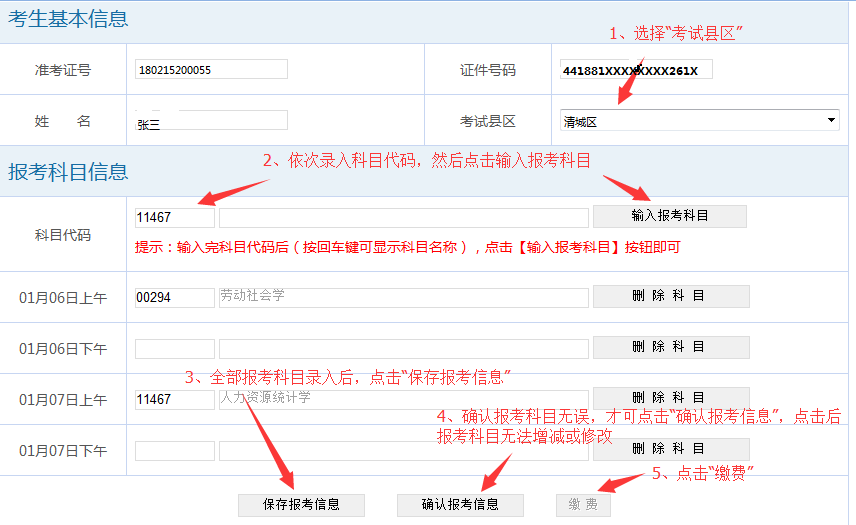The width and height of the screenshot is (856, 525).
Task: Click the 考试县区 label
Action: tap(488, 121)
